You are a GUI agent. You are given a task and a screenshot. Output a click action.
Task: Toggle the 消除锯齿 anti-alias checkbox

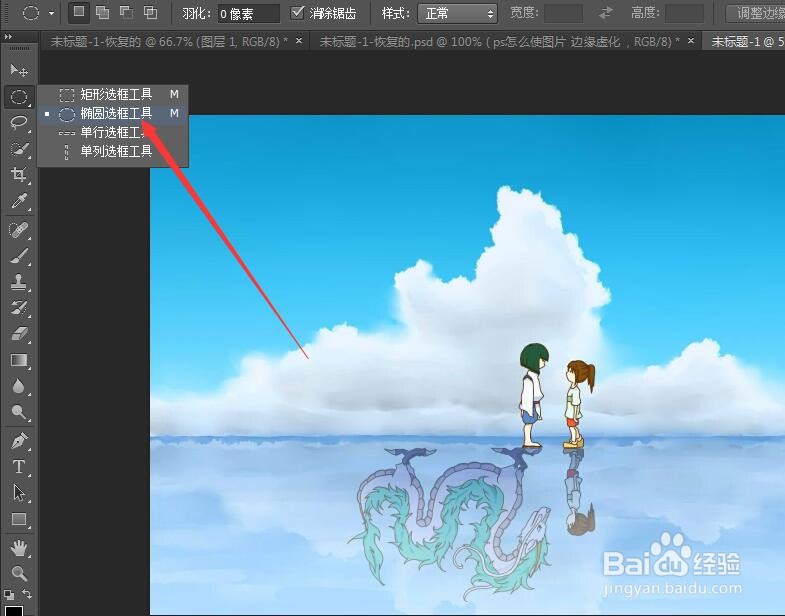point(297,13)
